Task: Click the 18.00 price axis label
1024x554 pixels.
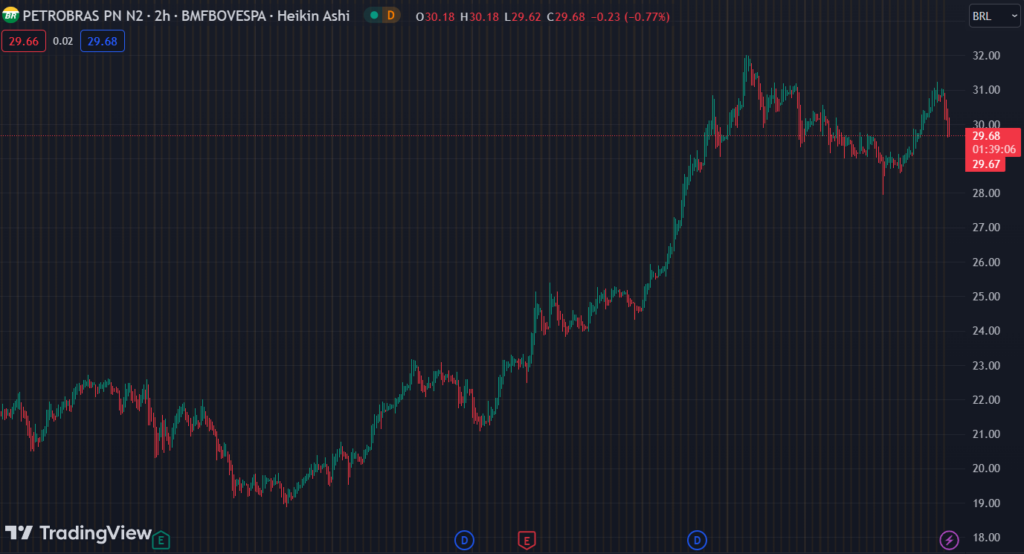Action: pos(986,537)
